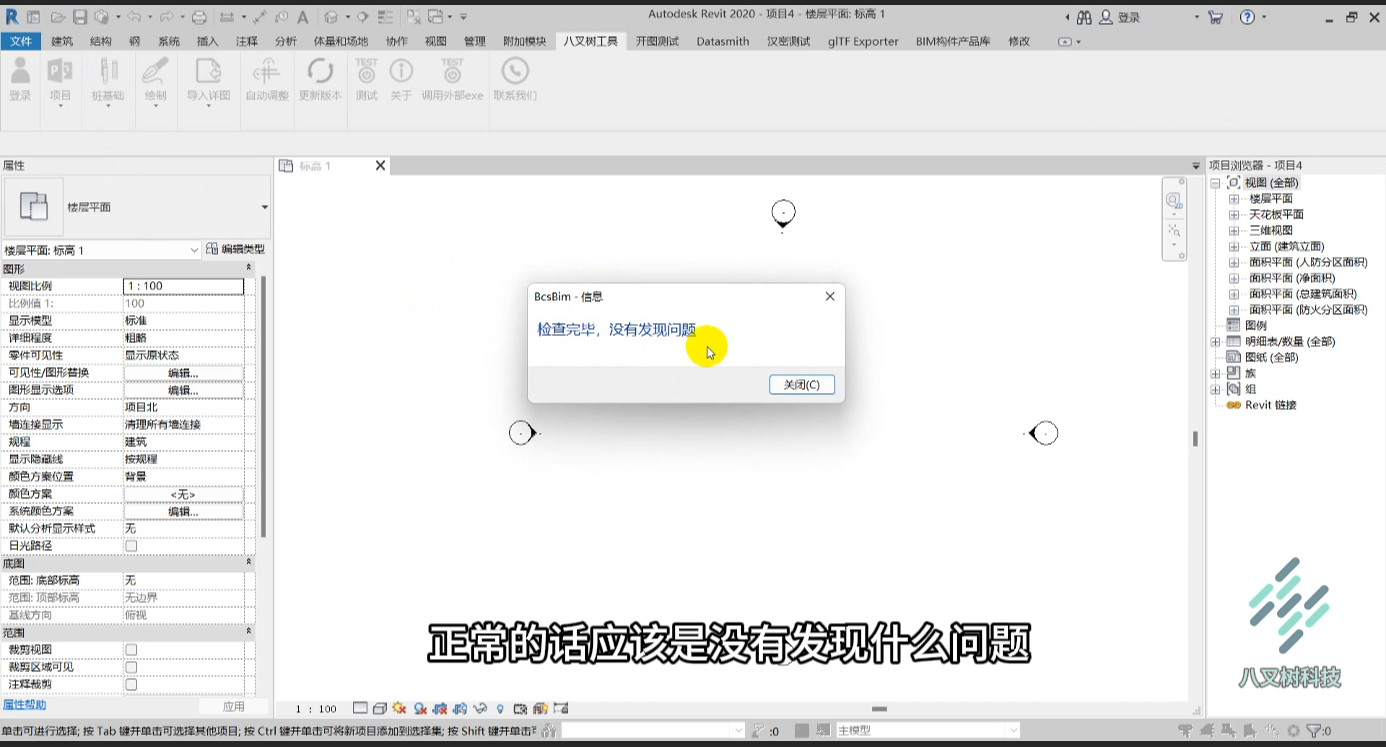Open the shopping cart icon in title bar
This screenshot has height=747, width=1386.
pyautogui.click(x=1215, y=17)
